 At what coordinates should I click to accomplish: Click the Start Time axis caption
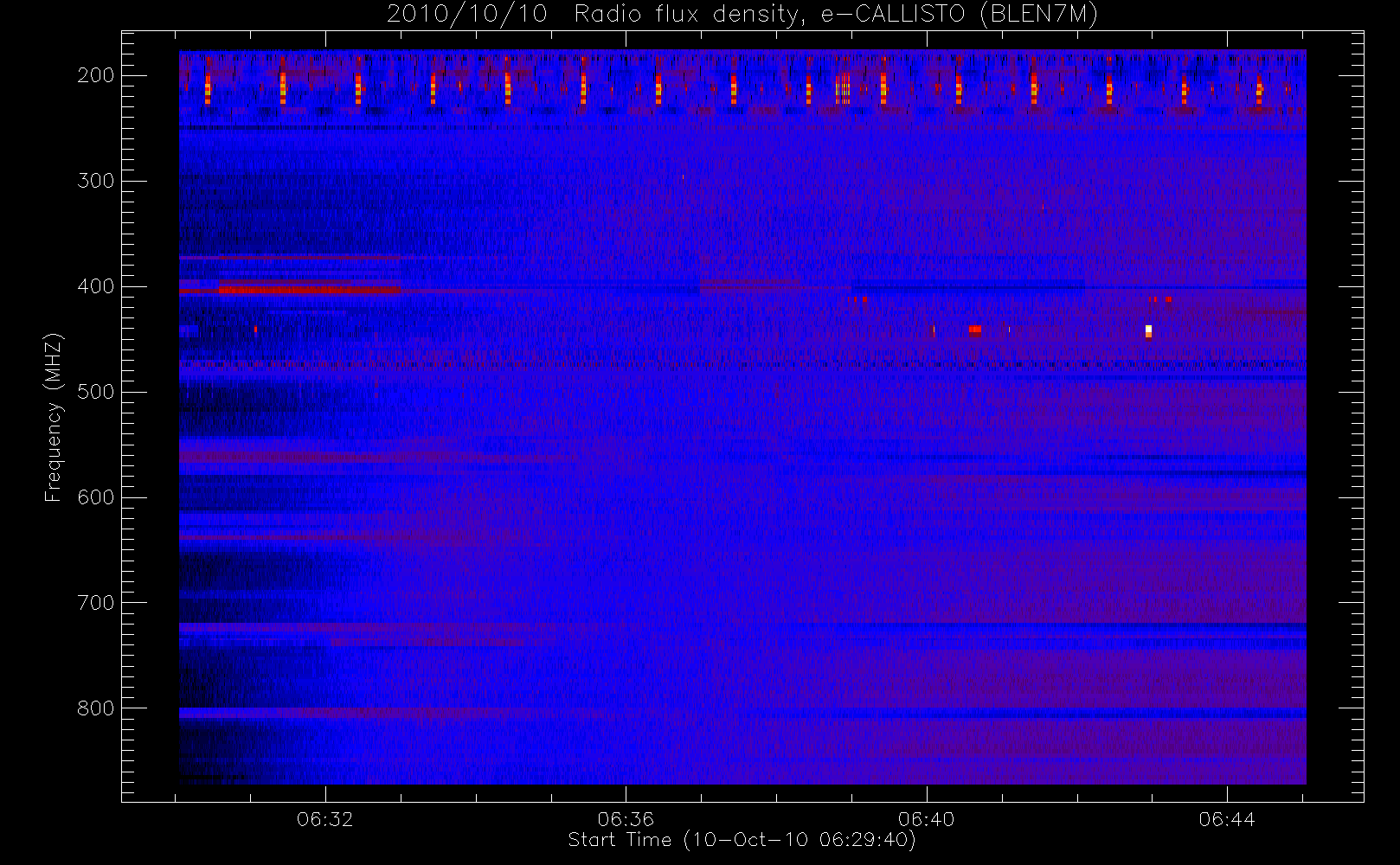coord(742,840)
